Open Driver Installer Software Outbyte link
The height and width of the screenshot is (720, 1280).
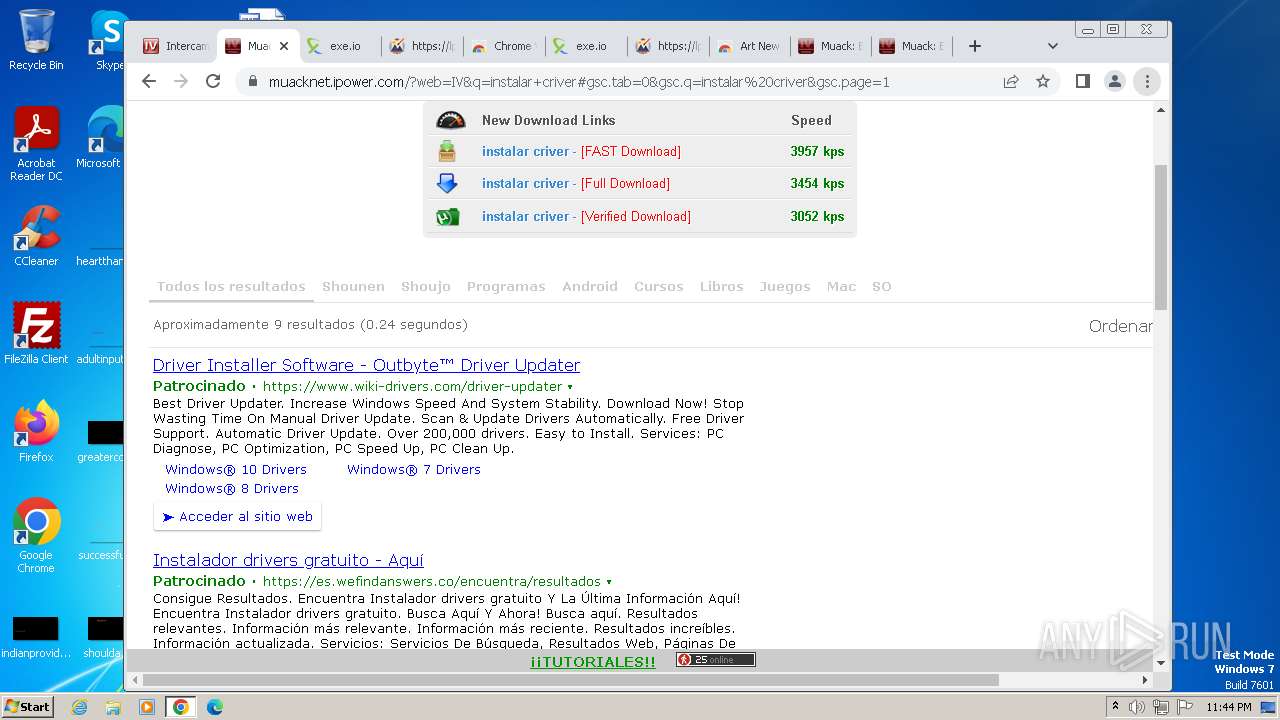tap(366, 365)
